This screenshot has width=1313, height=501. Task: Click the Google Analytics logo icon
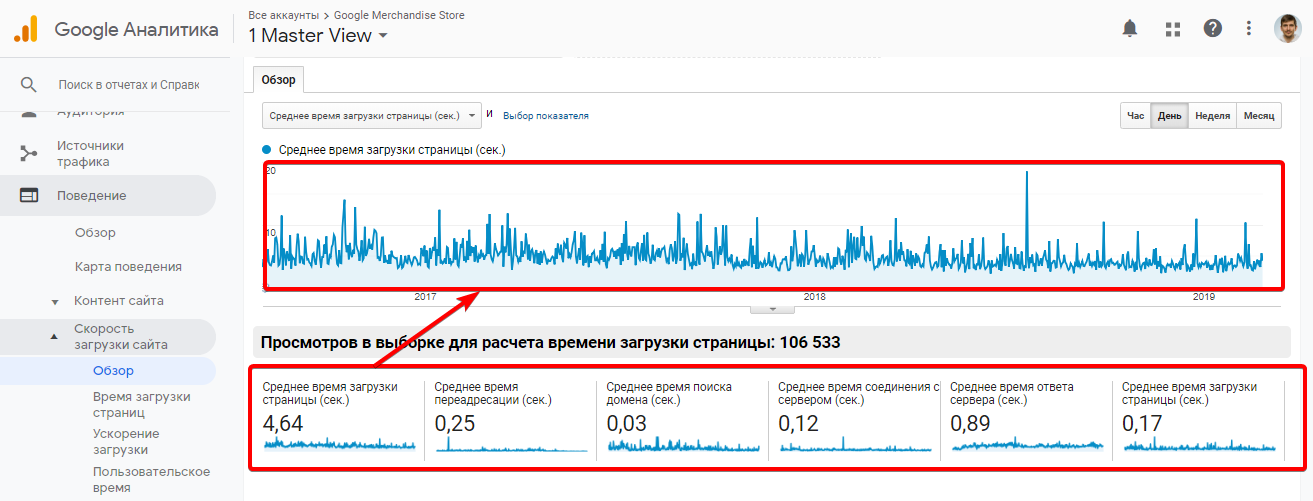(x=26, y=29)
